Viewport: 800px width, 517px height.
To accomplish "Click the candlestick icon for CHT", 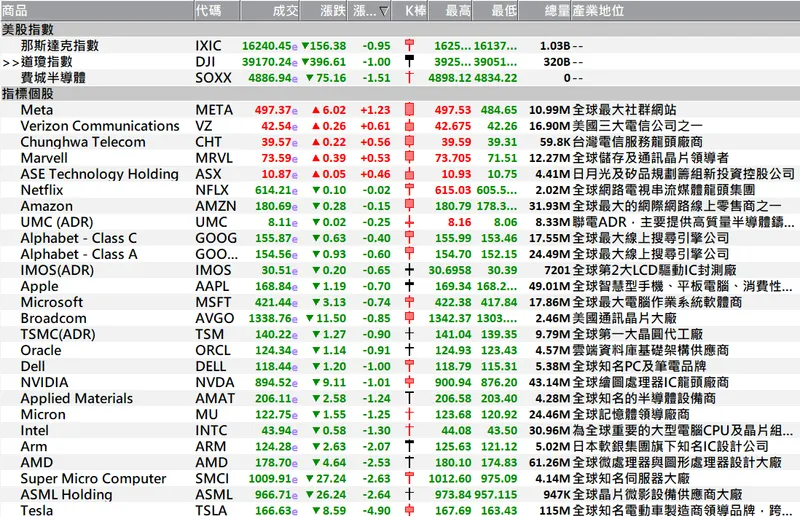I will (409, 141).
